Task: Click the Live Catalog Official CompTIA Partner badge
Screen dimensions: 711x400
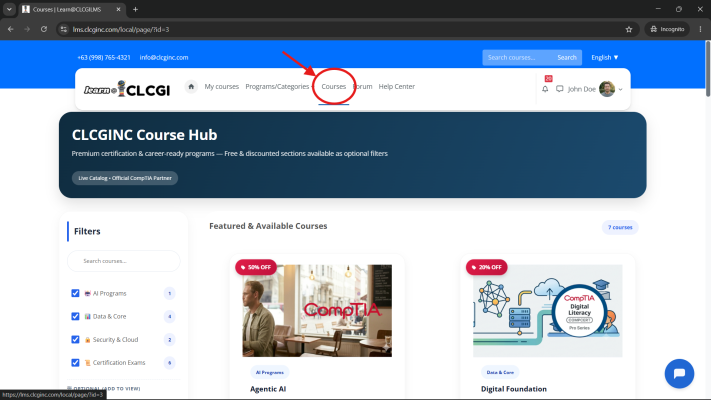Action: (125, 178)
